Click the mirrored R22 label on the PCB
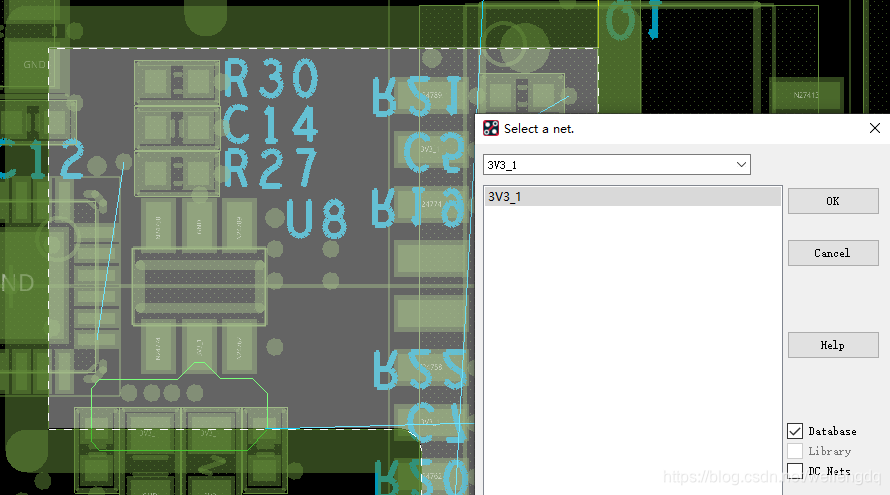Image resolution: width=890 pixels, height=495 pixels. click(x=419, y=370)
